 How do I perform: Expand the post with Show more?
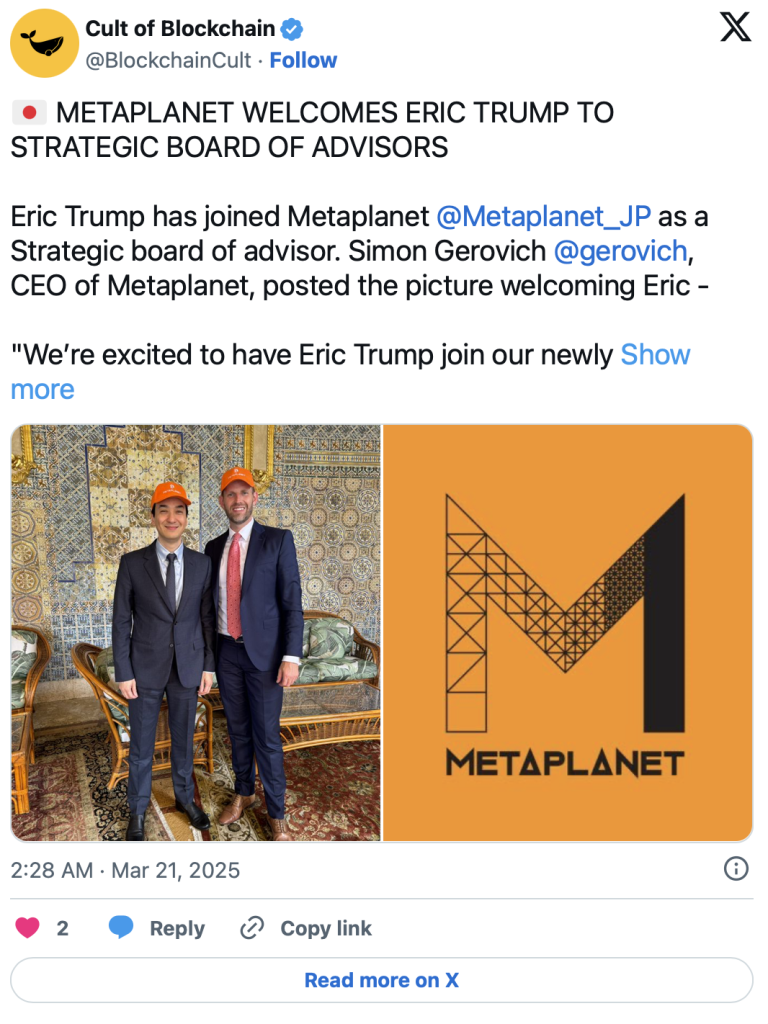pyautogui.click(x=655, y=355)
